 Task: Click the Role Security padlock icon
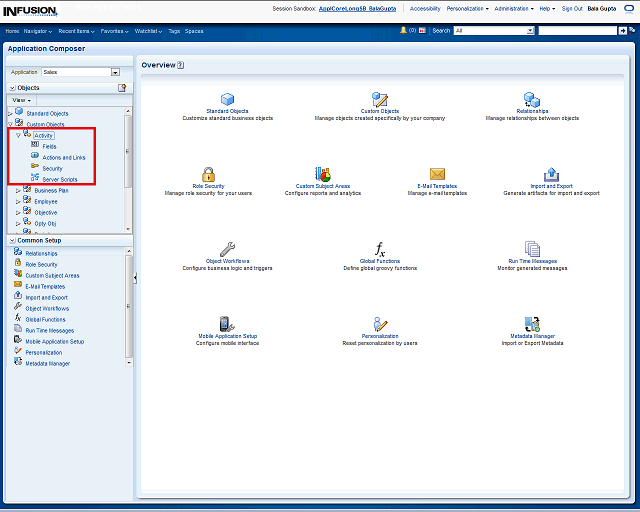208,174
